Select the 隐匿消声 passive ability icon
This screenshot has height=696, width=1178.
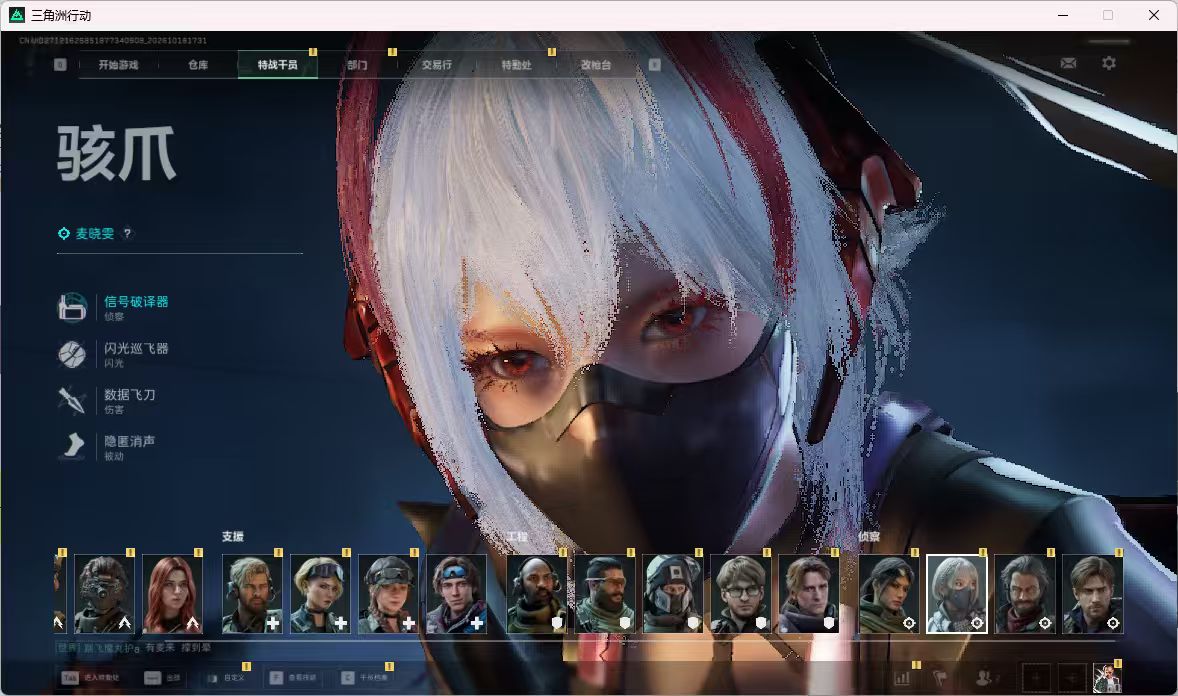tap(72, 446)
